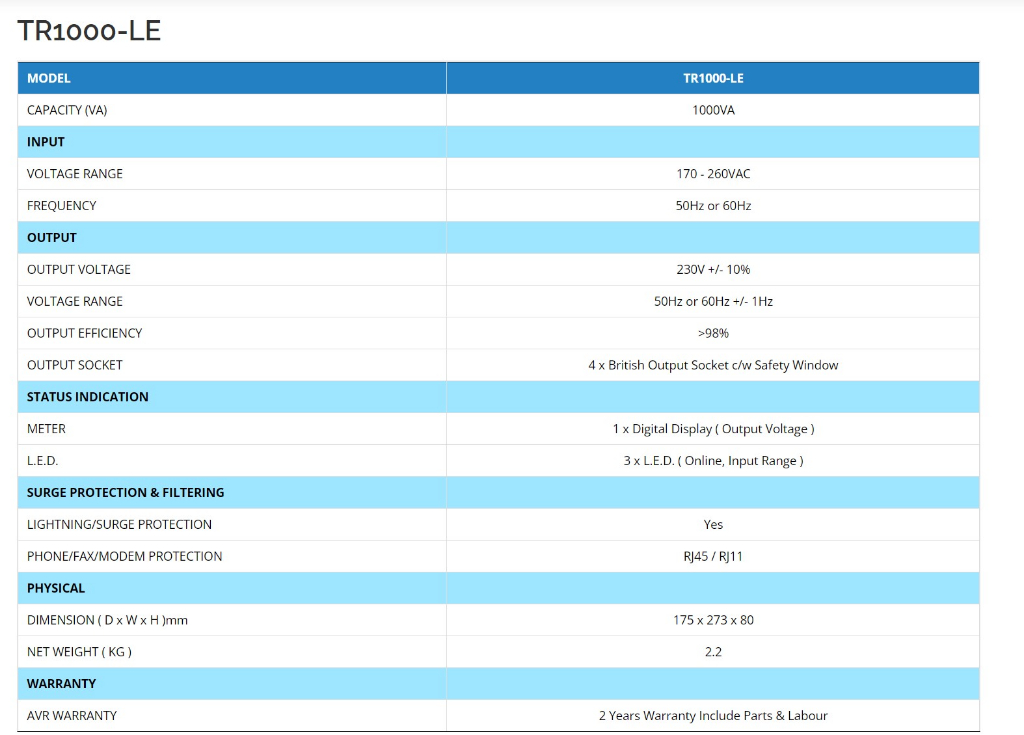The image size is (1024, 735).
Task: Click the STATUS INDICATION section header
Action: [88, 397]
